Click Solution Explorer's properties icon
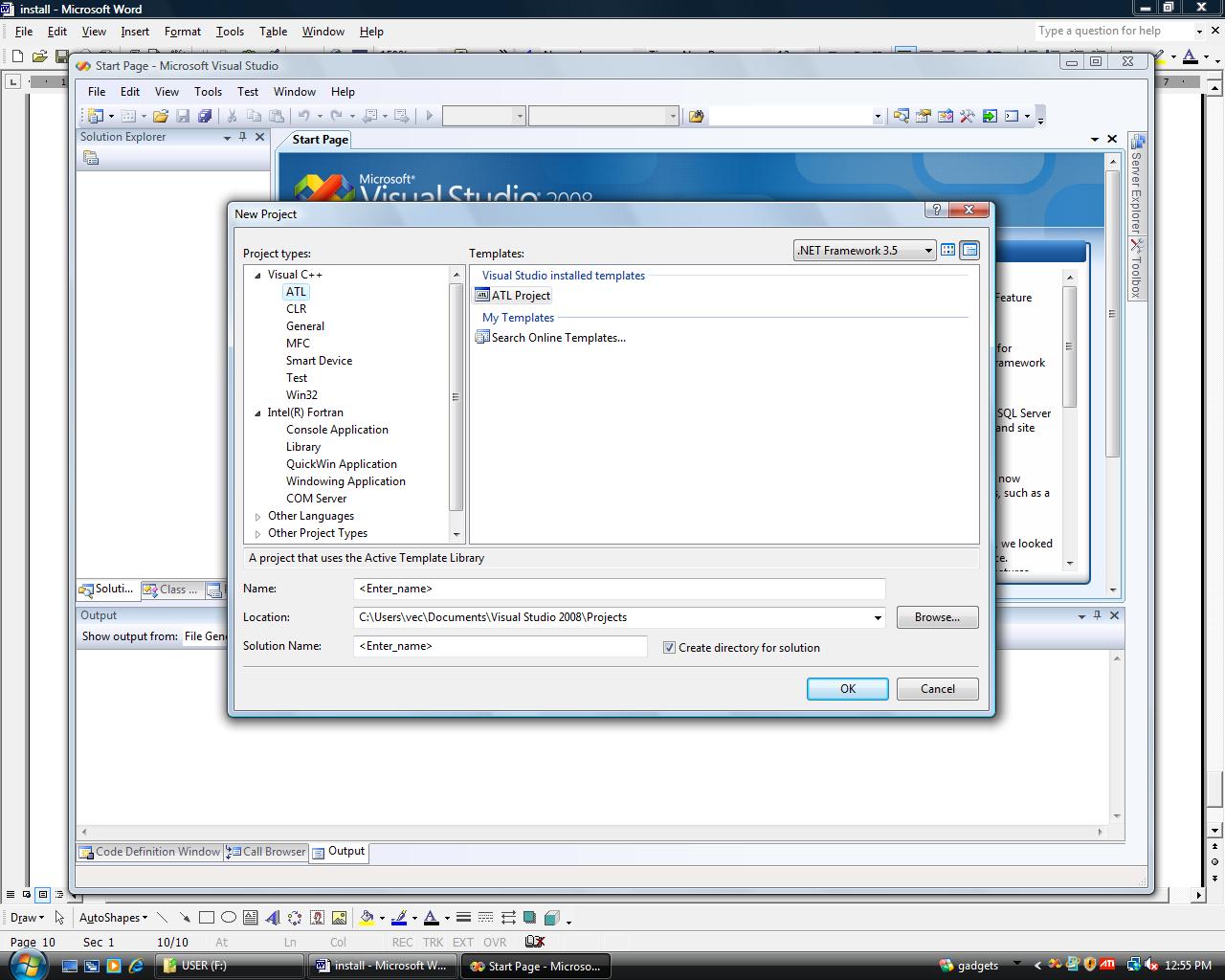The width and height of the screenshot is (1225, 980). pyautogui.click(x=91, y=158)
